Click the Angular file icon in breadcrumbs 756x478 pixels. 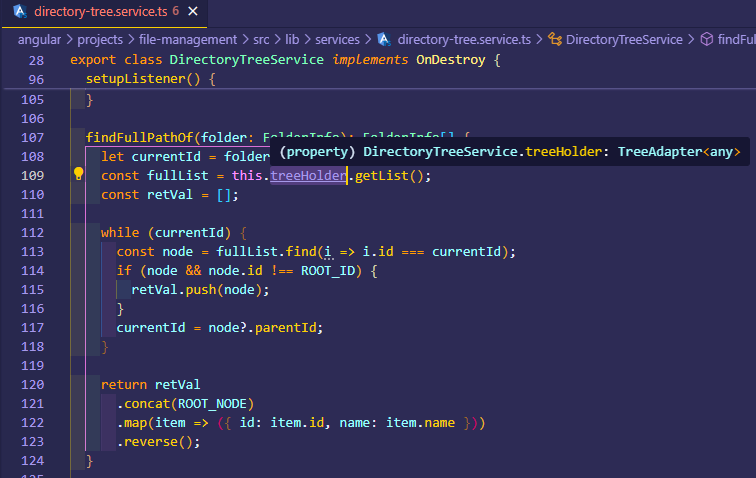[383, 40]
